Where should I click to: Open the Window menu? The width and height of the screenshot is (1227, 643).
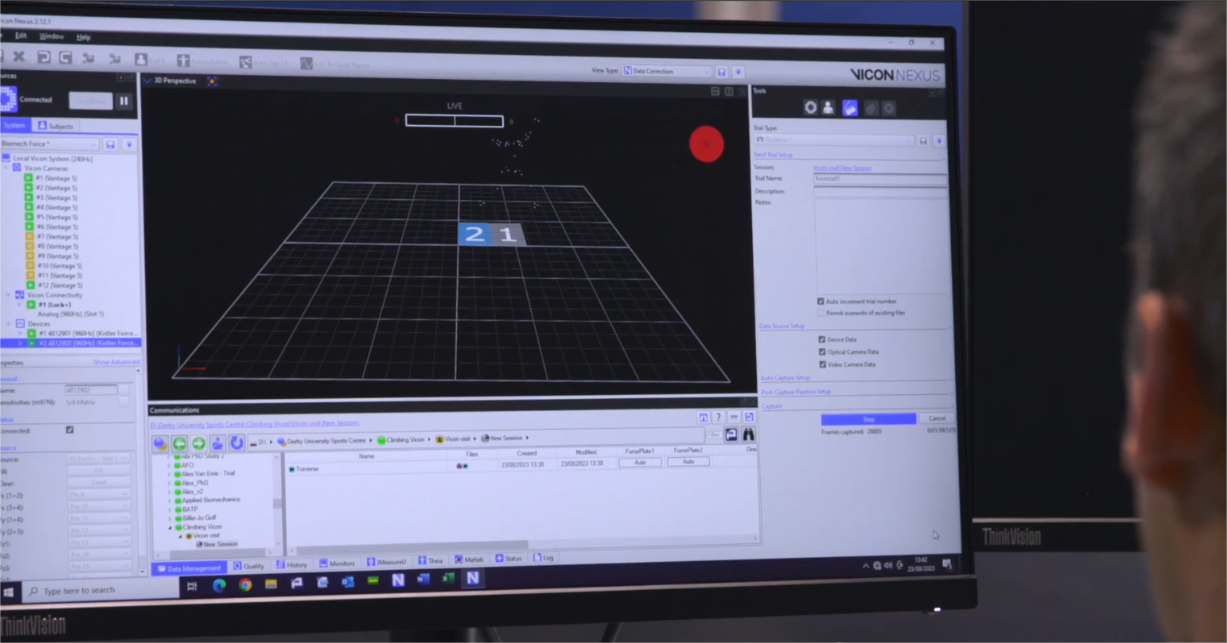coord(51,37)
